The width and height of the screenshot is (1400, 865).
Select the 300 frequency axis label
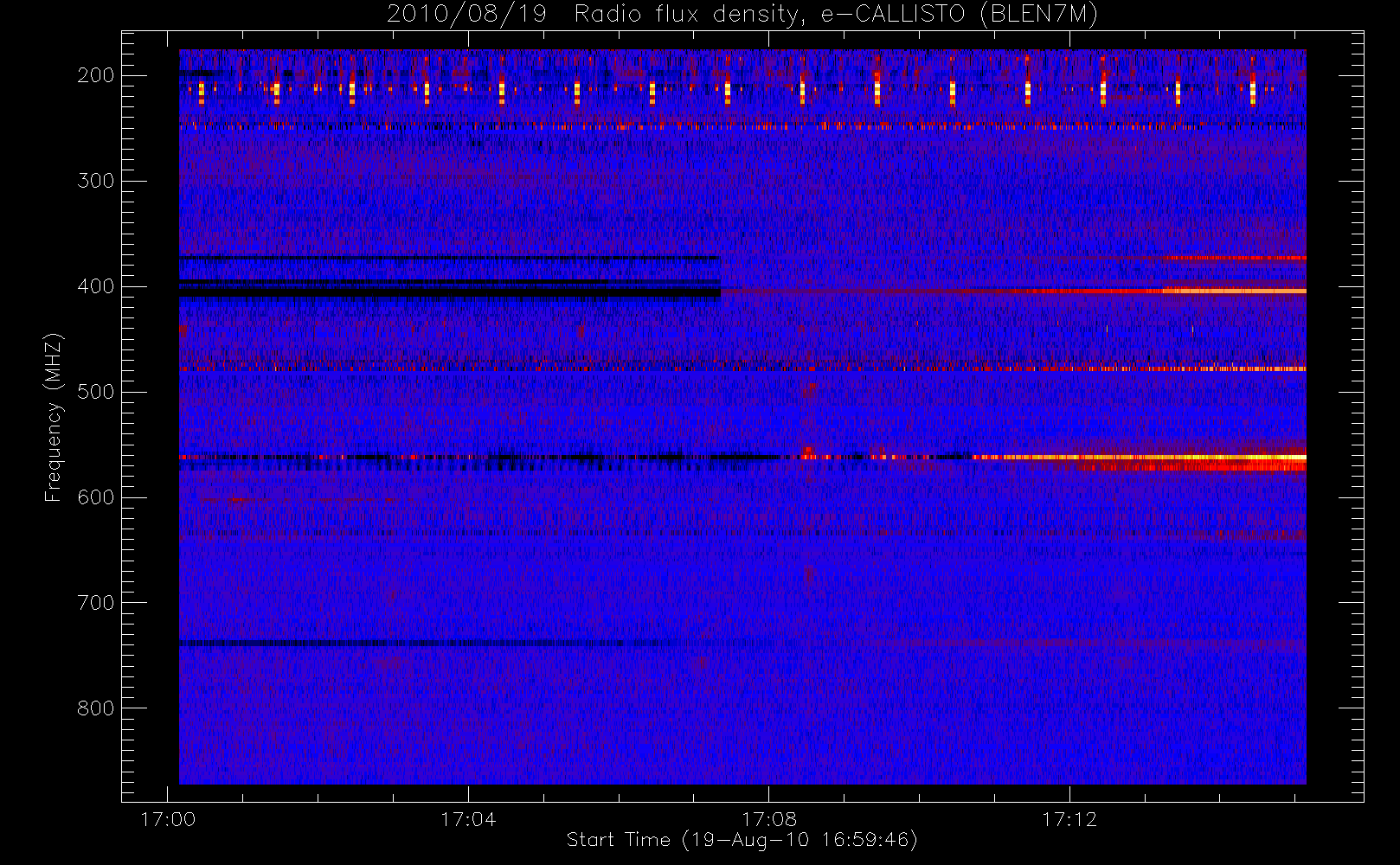[96, 181]
